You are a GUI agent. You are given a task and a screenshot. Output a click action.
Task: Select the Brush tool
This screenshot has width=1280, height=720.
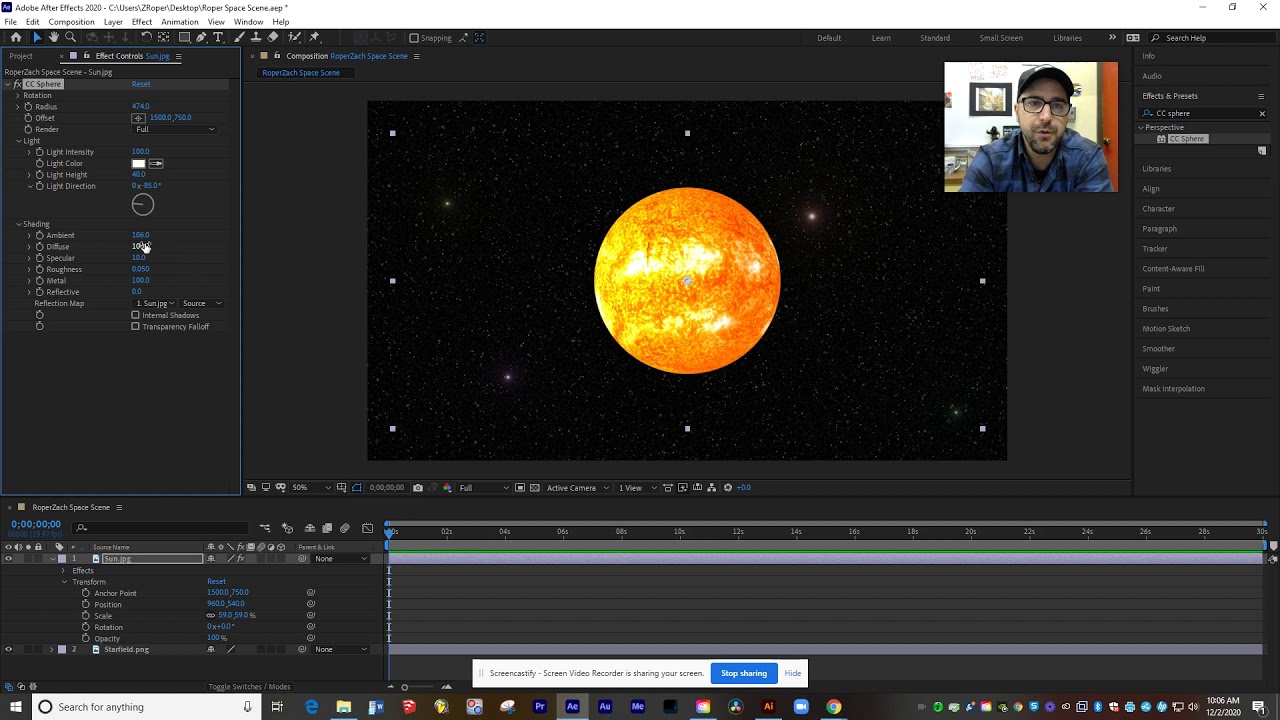click(239, 38)
